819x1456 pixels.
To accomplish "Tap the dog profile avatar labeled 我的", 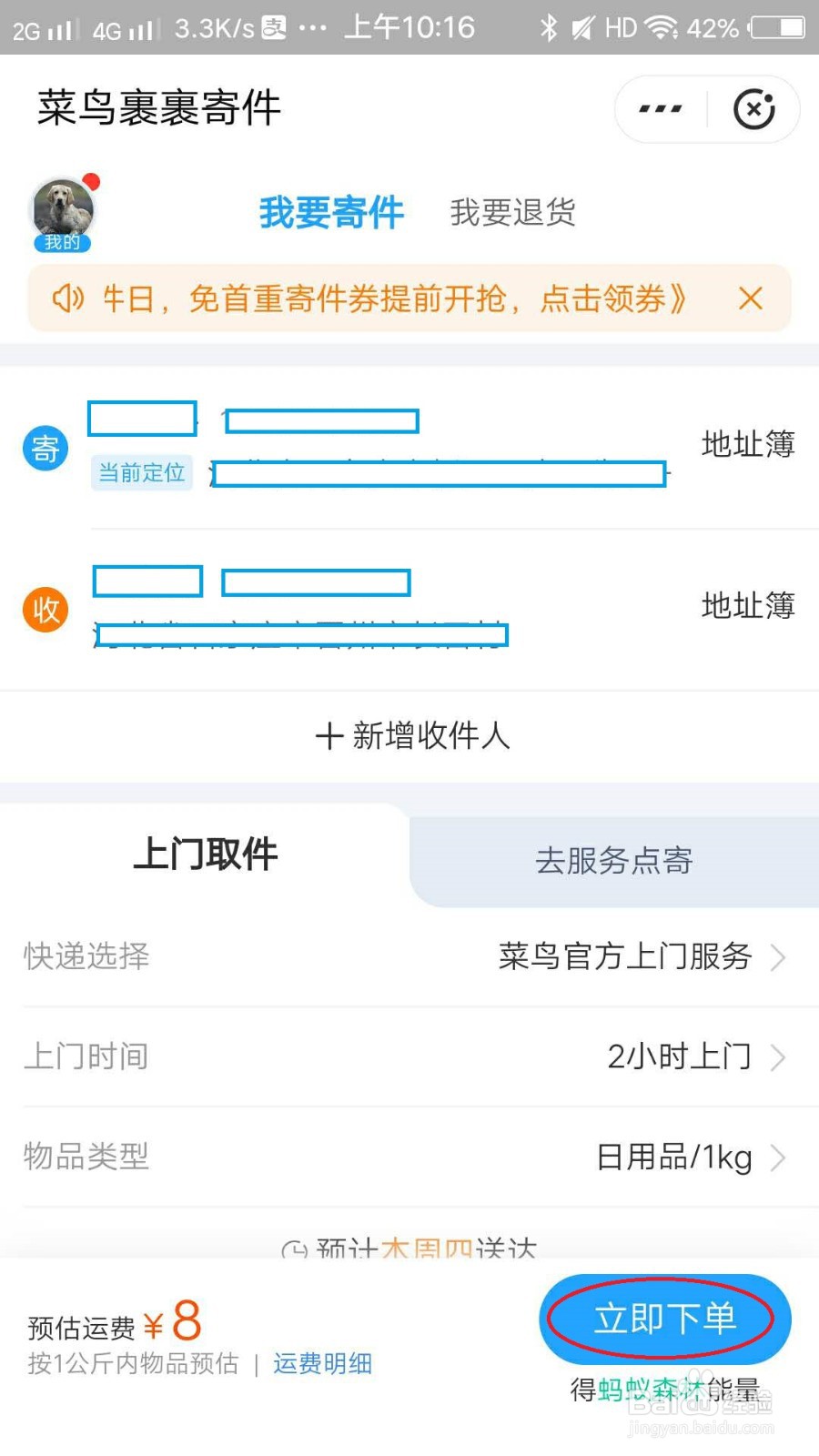I will [62, 214].
